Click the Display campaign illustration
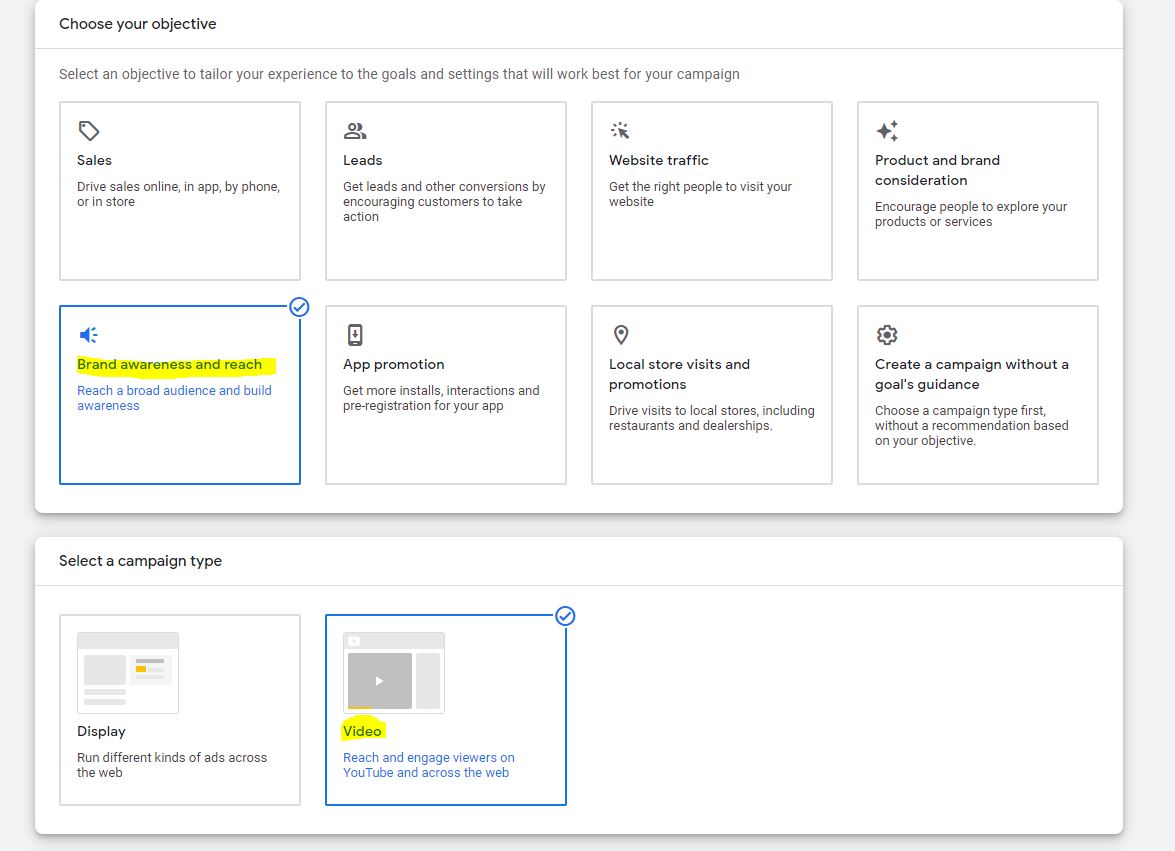The height and width of the screenshot is (851, 1175). [x=128, y=673]
